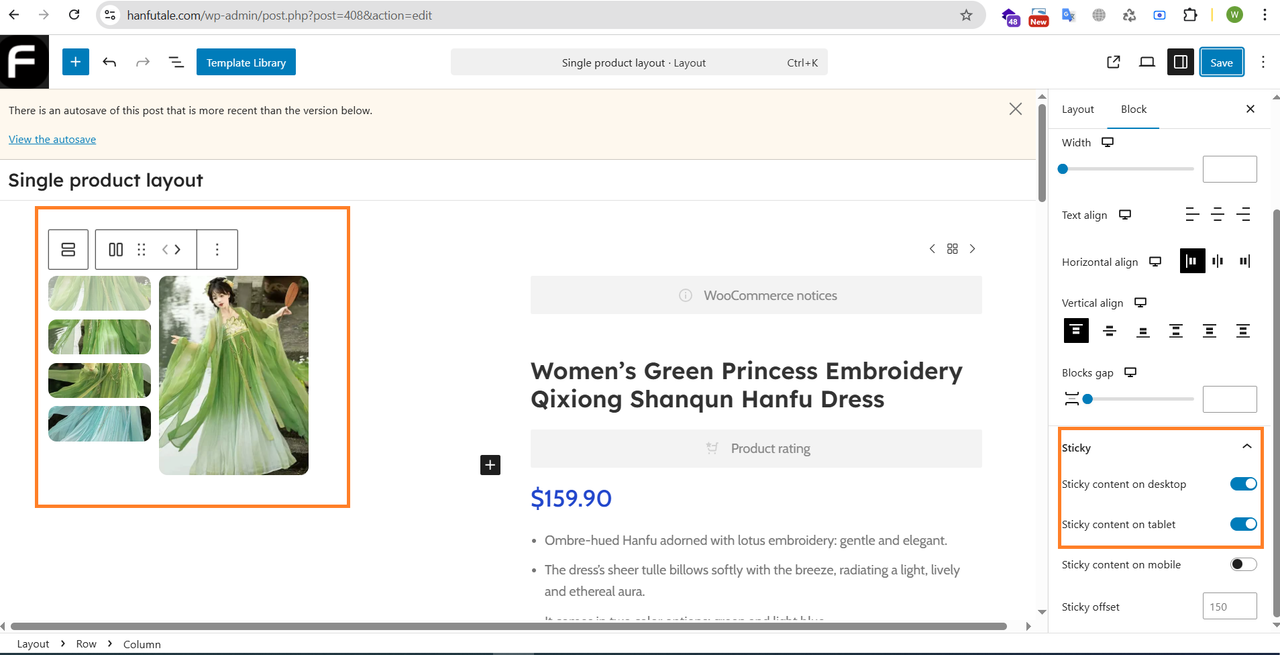Choose center horizontal align icon
1280x655 pixels.
tap(1217, 261)
